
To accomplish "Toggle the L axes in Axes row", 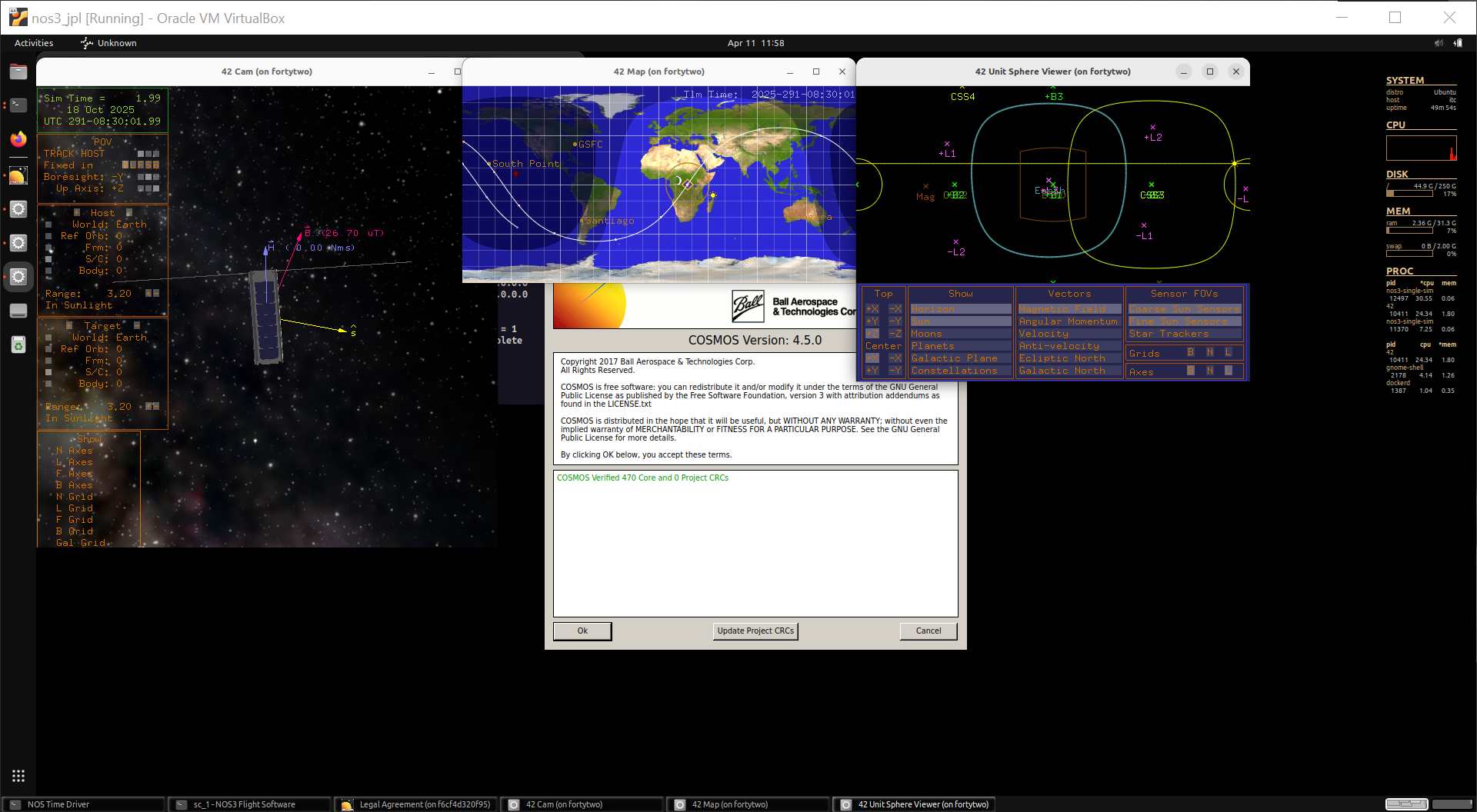I will click(x=1229, y=371).
